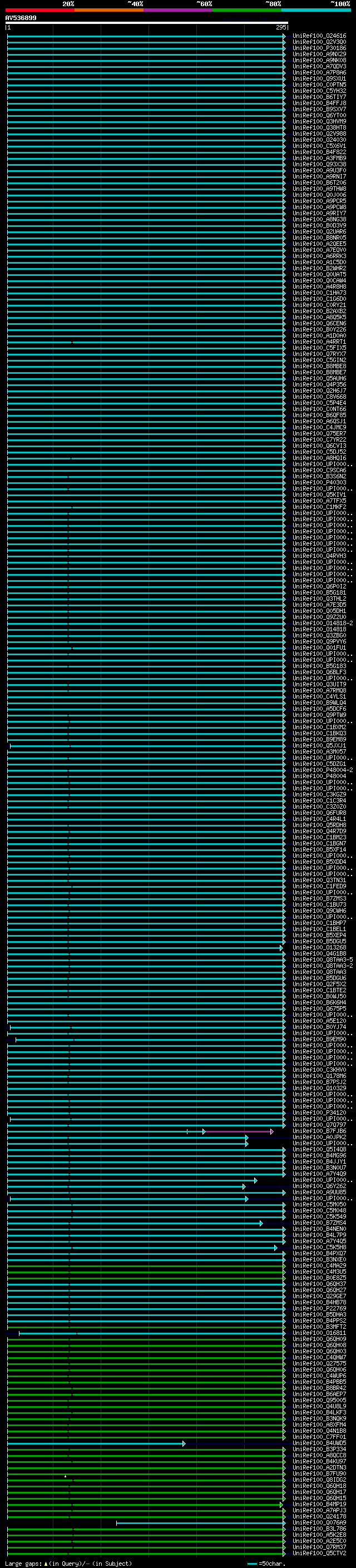356x1568 pixels.
Task: Select label UniRef100_B0E8Z5
Action: (319, 1278)
